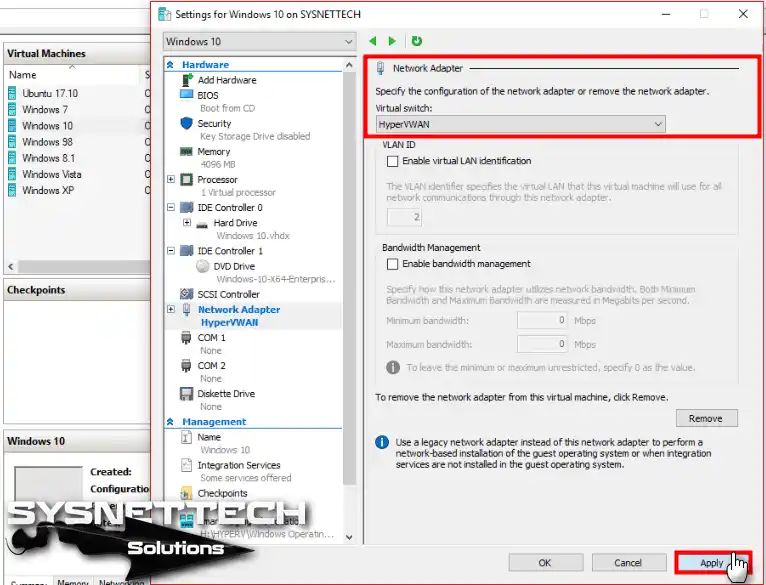Select 'Key Storage Drive disabled' text
Viewport: 766px width, 585px height.
(255, 136)
